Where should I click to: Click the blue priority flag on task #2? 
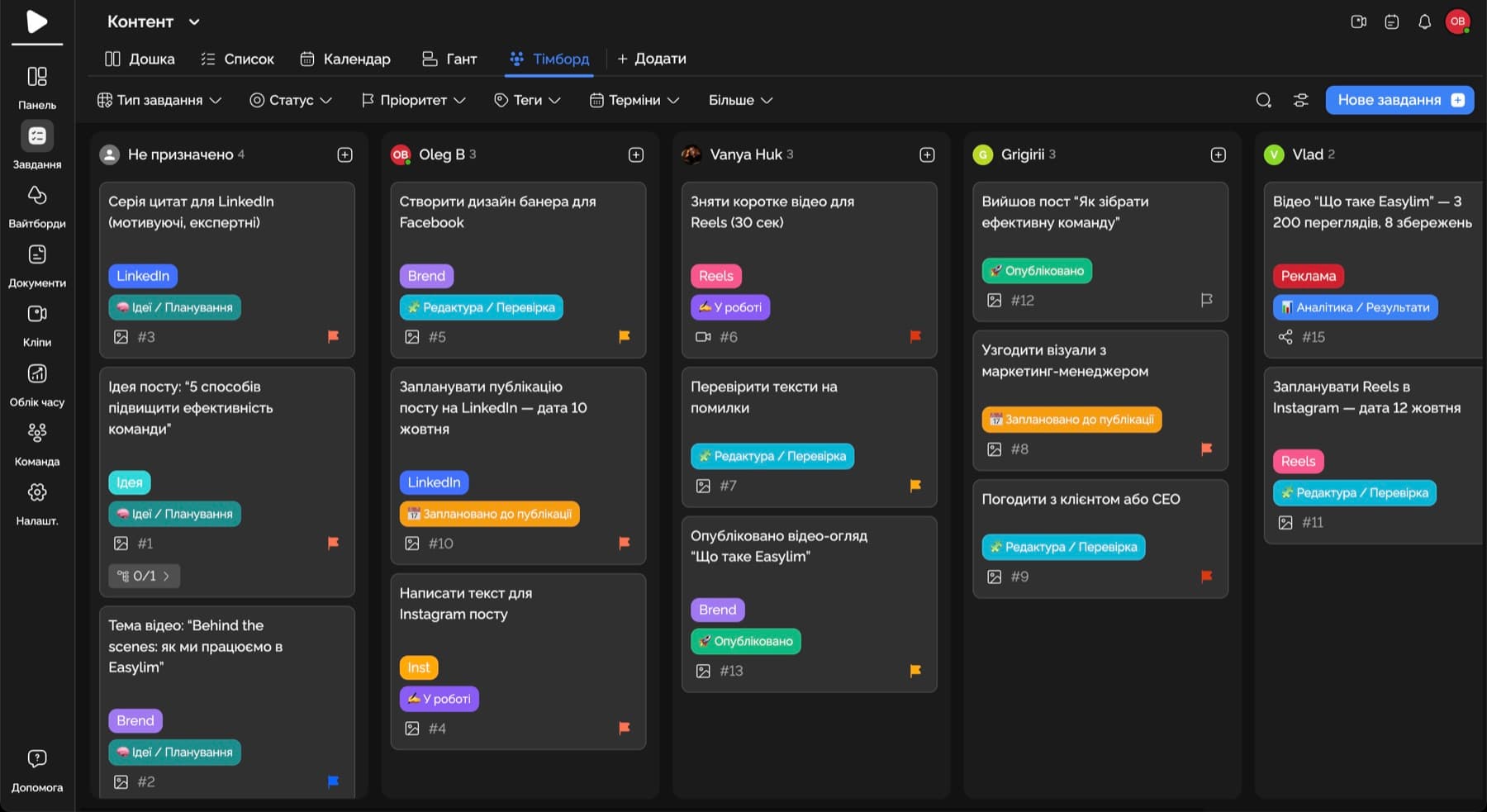(x=333, y=781)
